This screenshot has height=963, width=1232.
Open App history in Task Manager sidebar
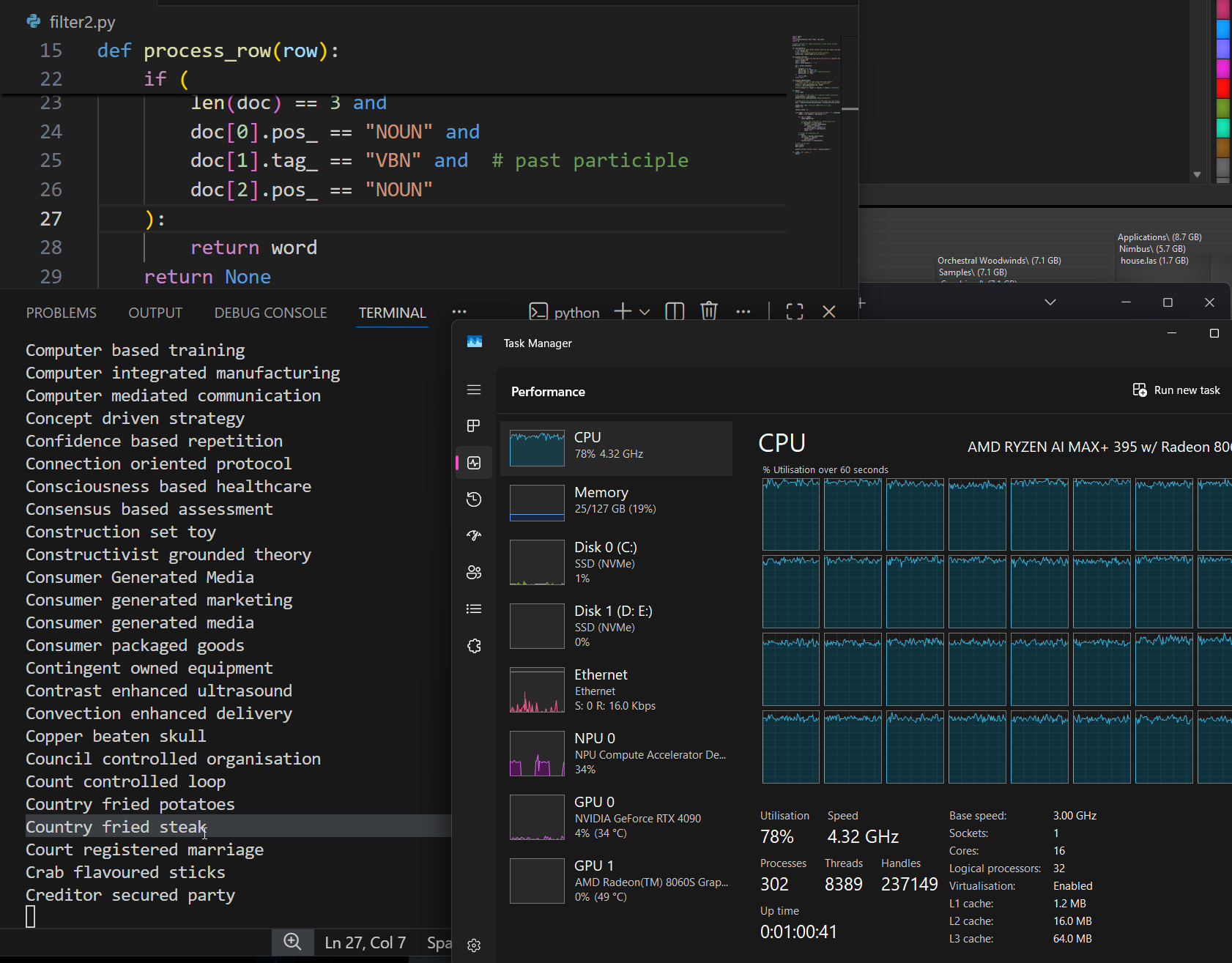474,499
